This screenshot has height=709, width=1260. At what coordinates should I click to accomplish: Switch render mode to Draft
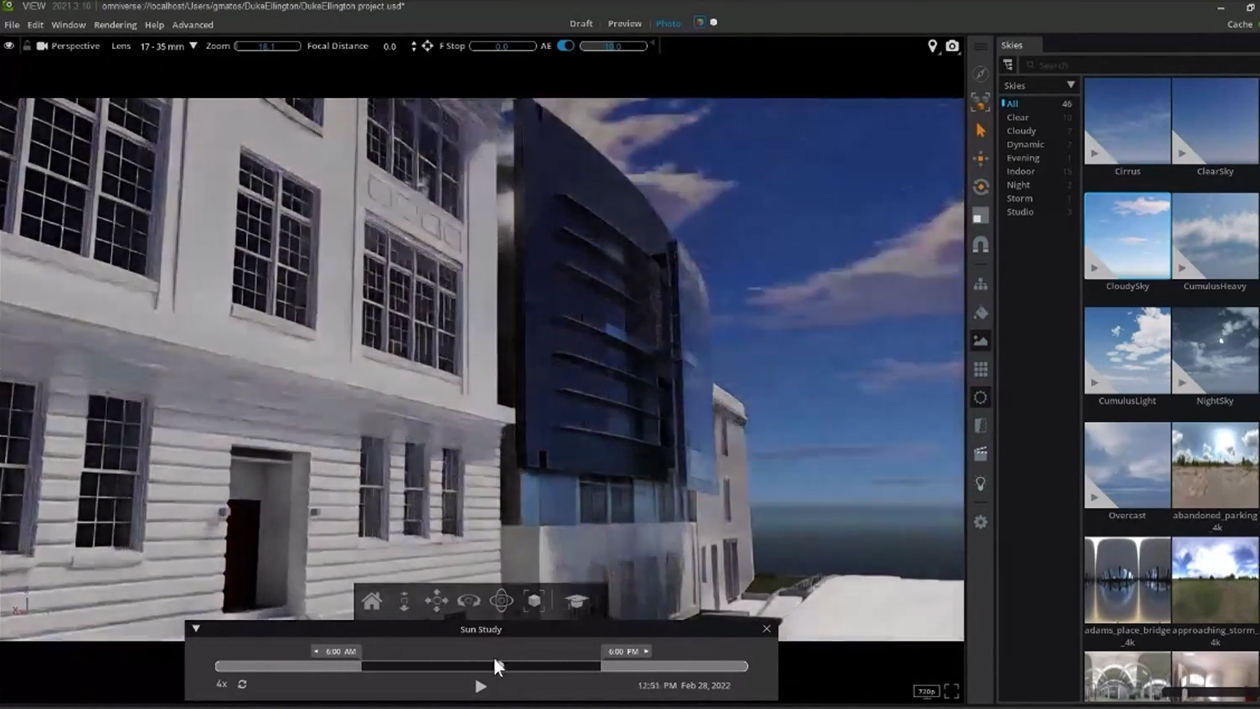pos(581,23)
